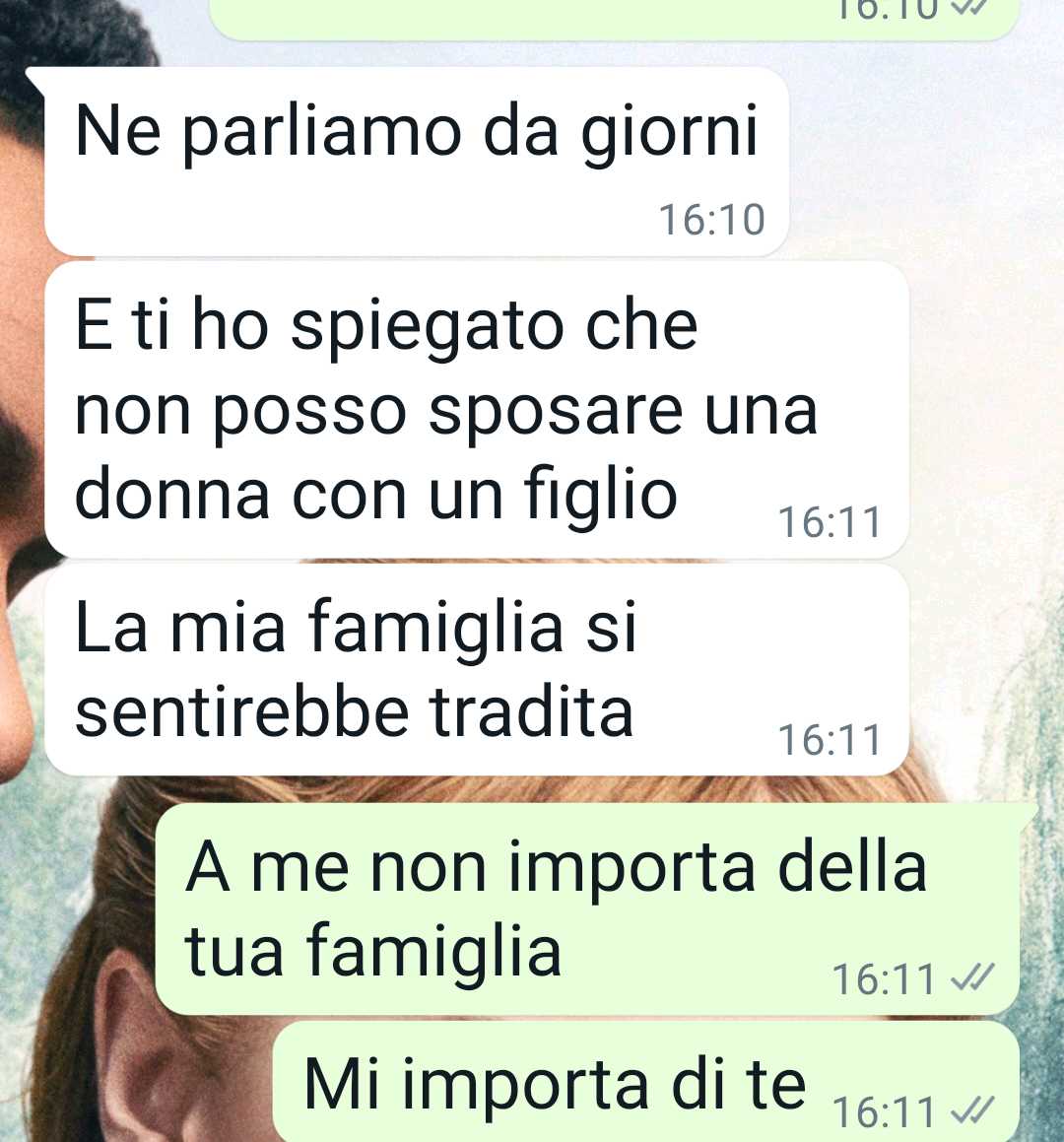Select the message about 'non posso sposare una donna'
Screen dimensions: 1064x1142
click(x=476, y=410)
